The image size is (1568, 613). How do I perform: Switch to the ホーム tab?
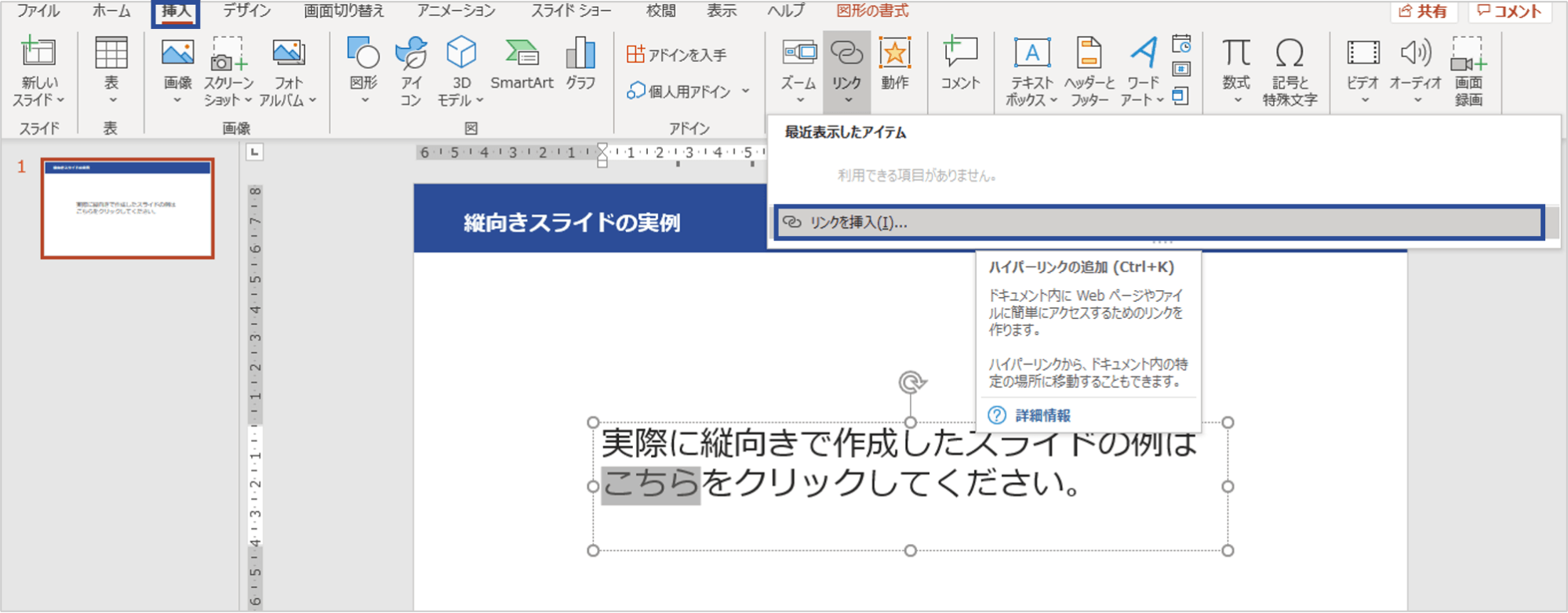[x=111, y=11]
